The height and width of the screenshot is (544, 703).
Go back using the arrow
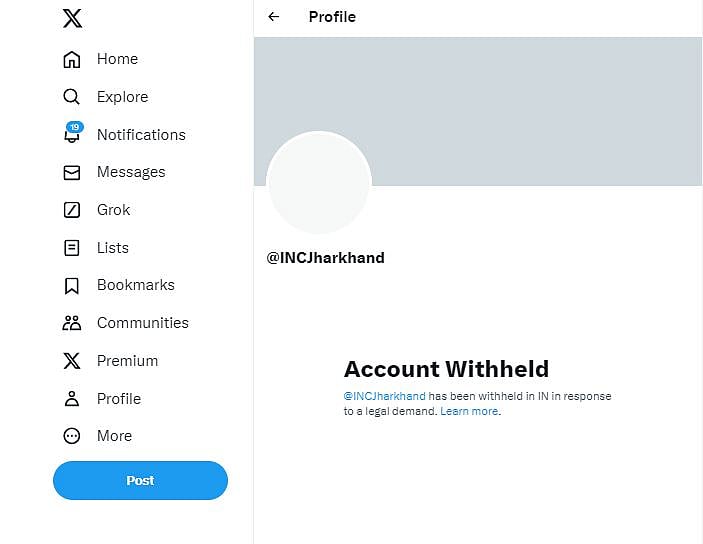(x=274, y=17)
